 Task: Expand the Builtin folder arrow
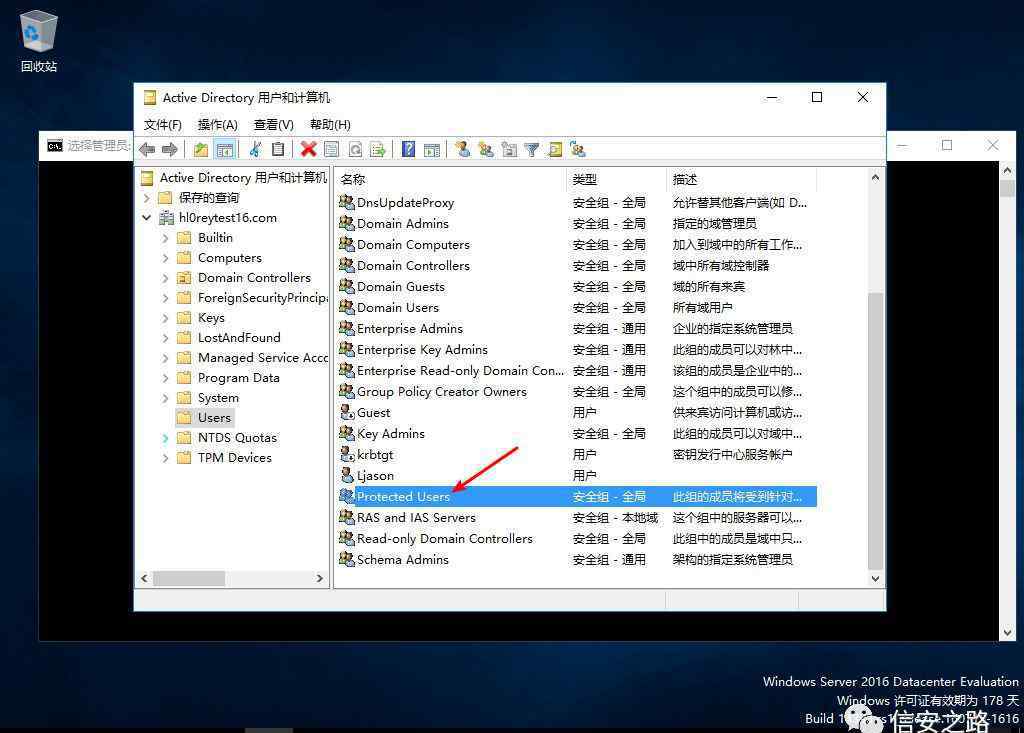(x=166, y=238)
